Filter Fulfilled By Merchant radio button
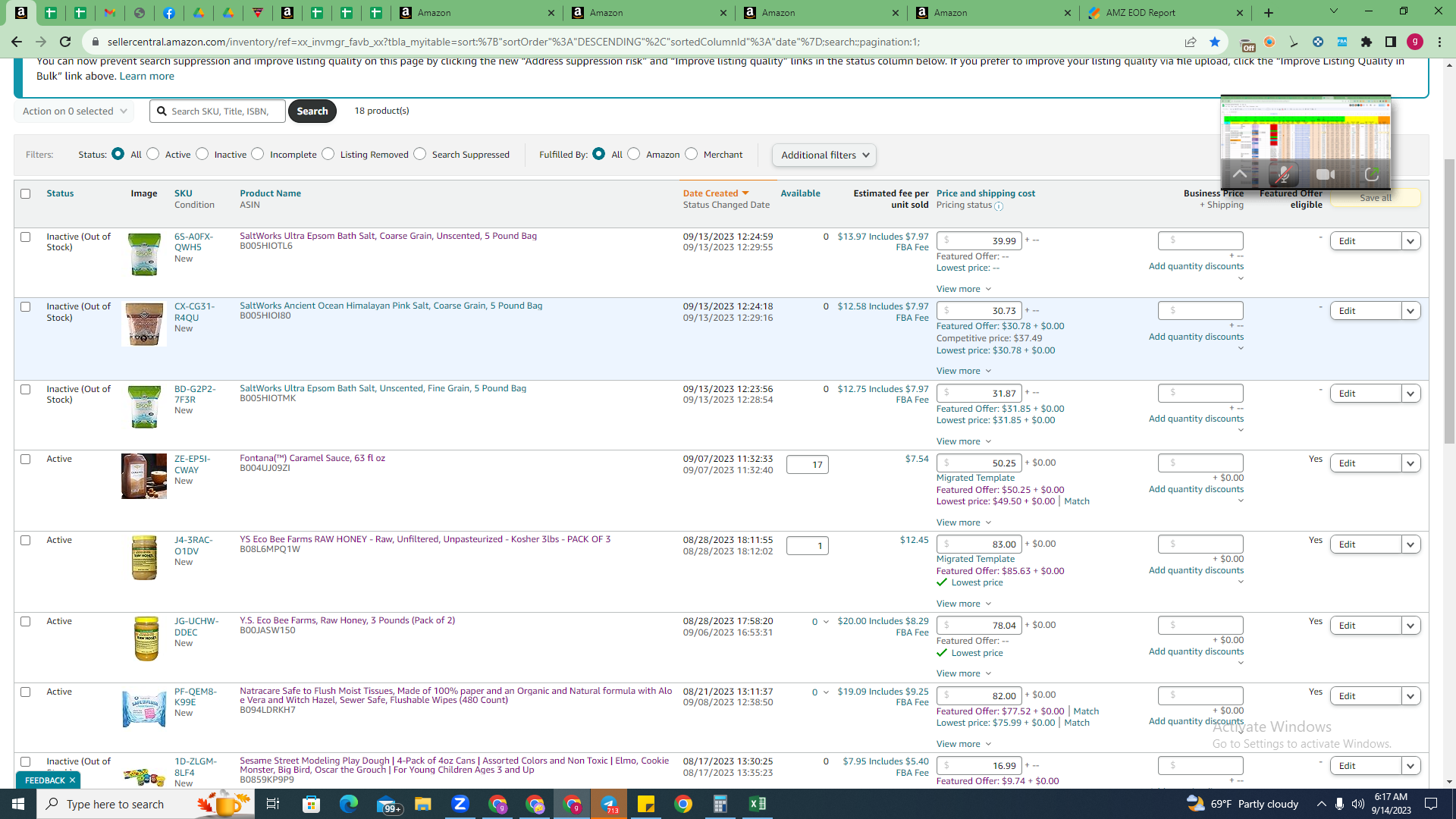 click(692, 154)
